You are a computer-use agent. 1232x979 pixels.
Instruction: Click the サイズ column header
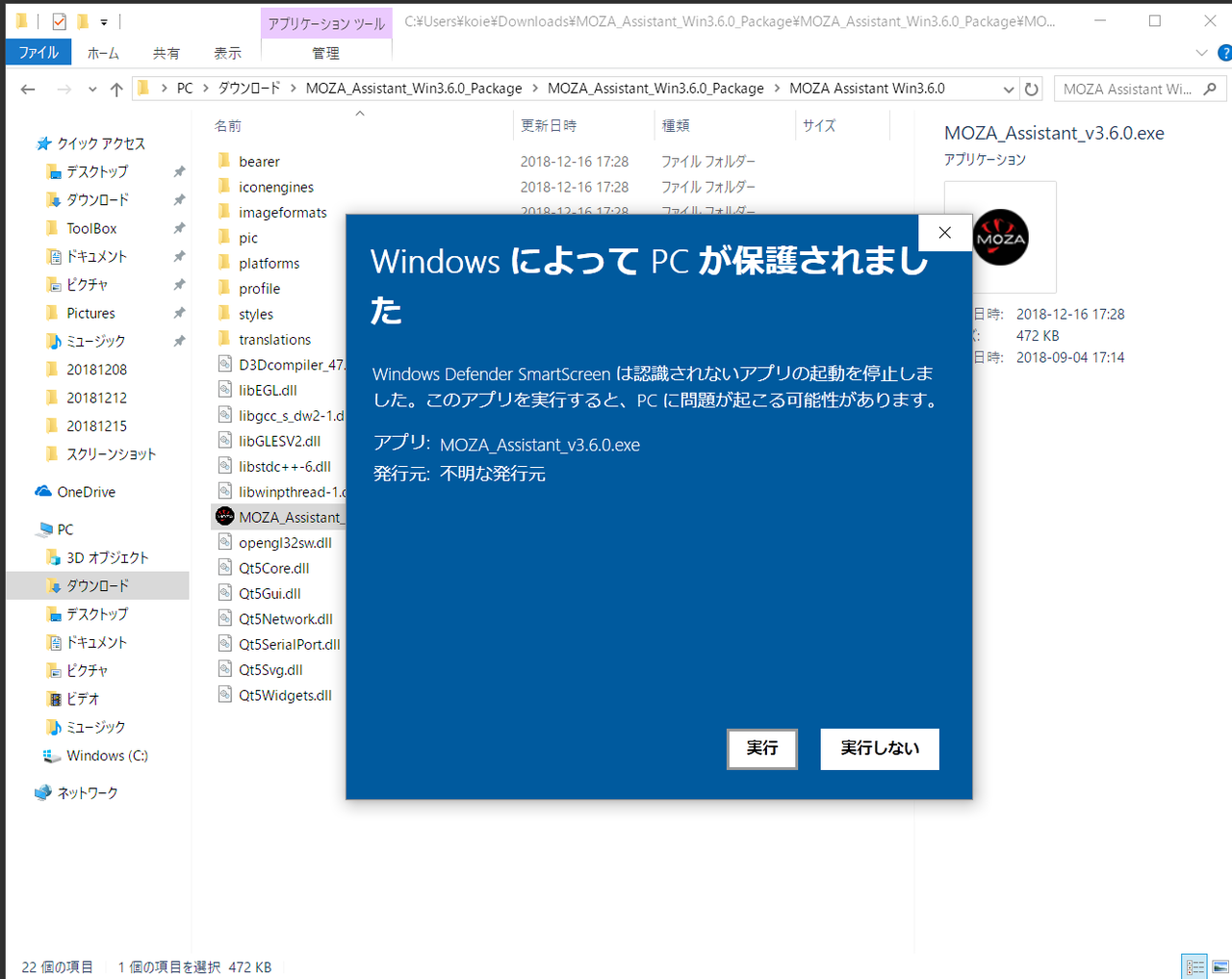coord(819,126)
